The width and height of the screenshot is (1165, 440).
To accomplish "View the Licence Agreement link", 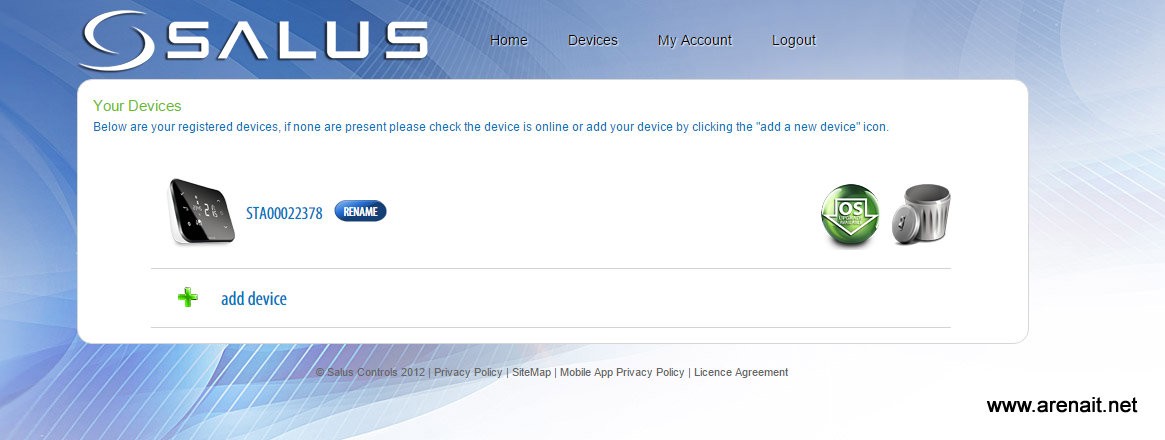I will (x=741, y=372).
